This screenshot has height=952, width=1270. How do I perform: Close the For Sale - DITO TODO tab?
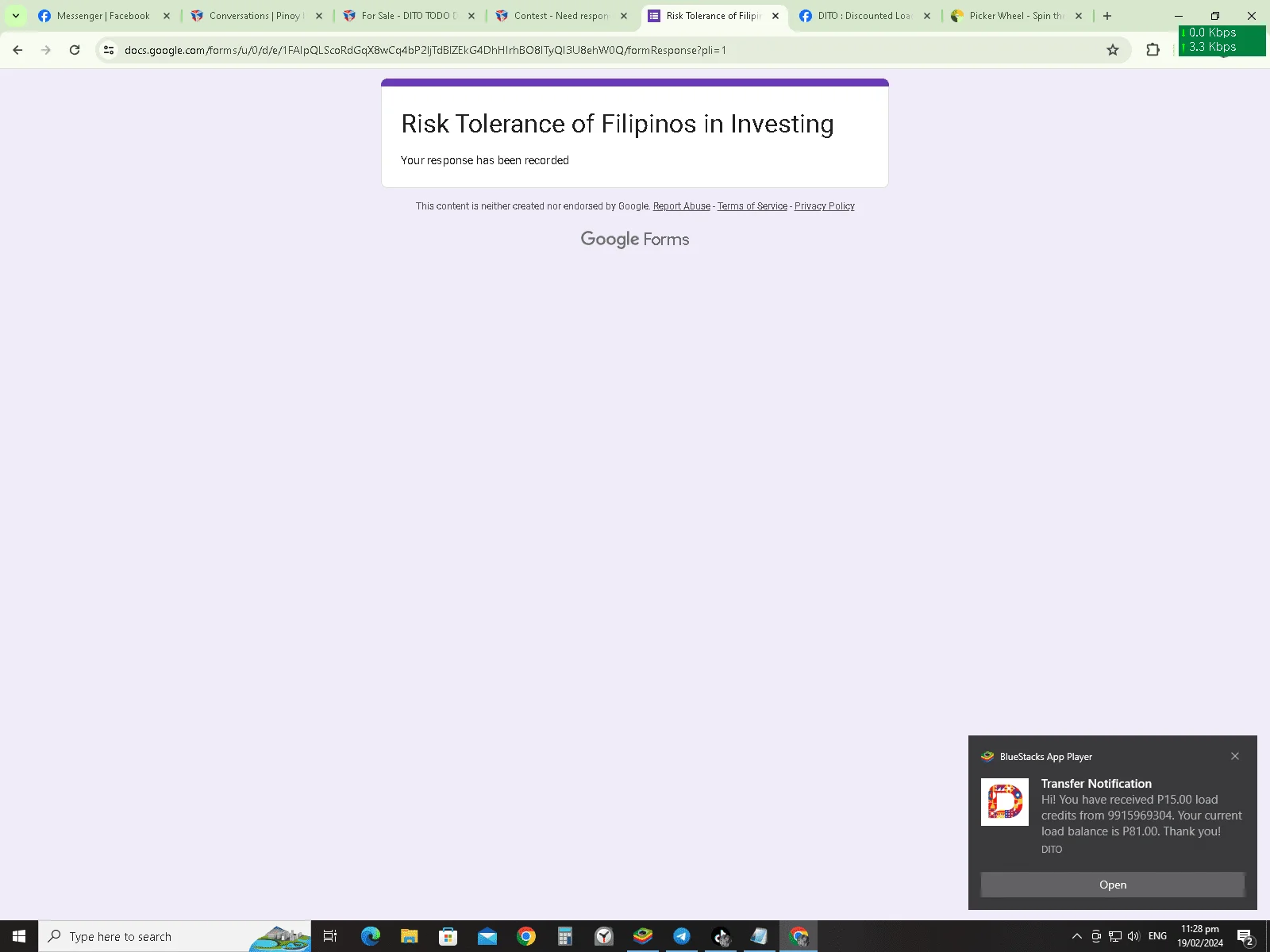point(471,16)
